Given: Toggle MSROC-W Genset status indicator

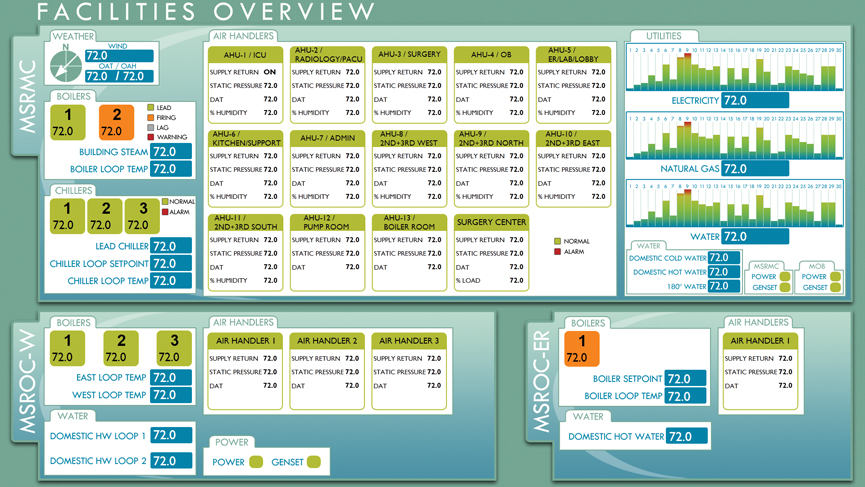Looking at the screenshot, I should pyautogui.click(x=314, y=462).
